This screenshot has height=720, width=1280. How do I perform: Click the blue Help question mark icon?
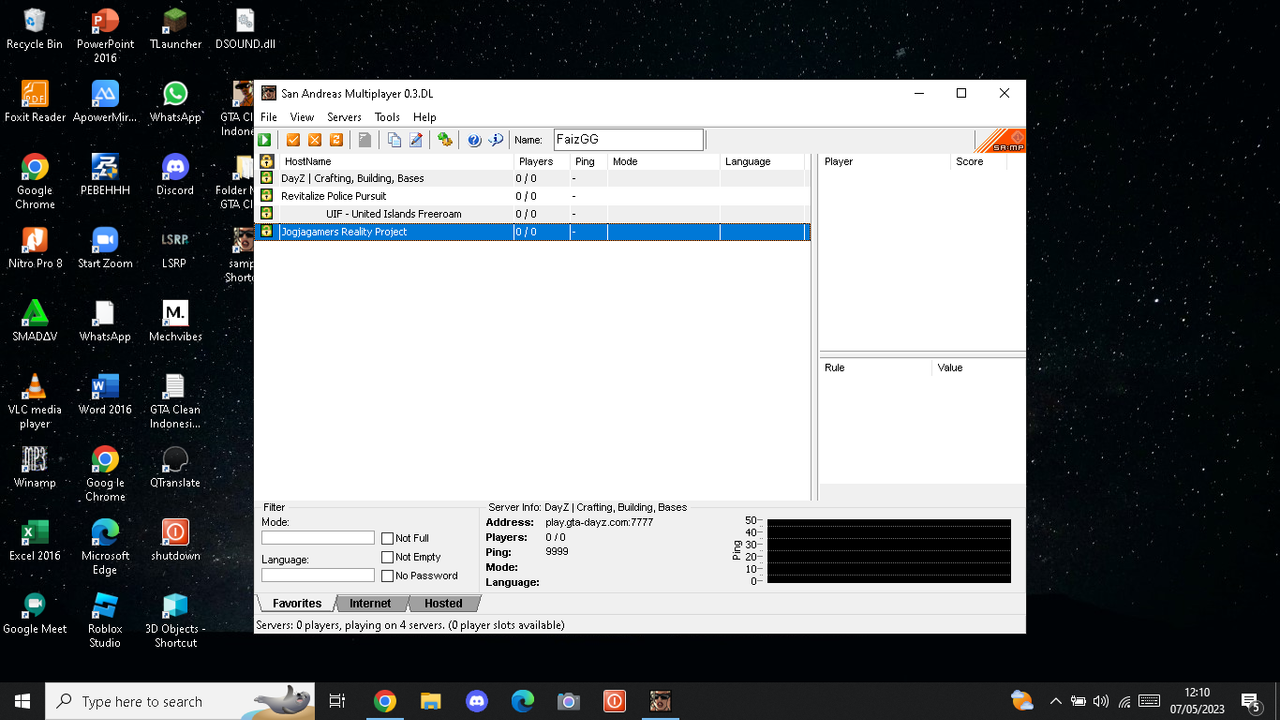click(474, 140)
